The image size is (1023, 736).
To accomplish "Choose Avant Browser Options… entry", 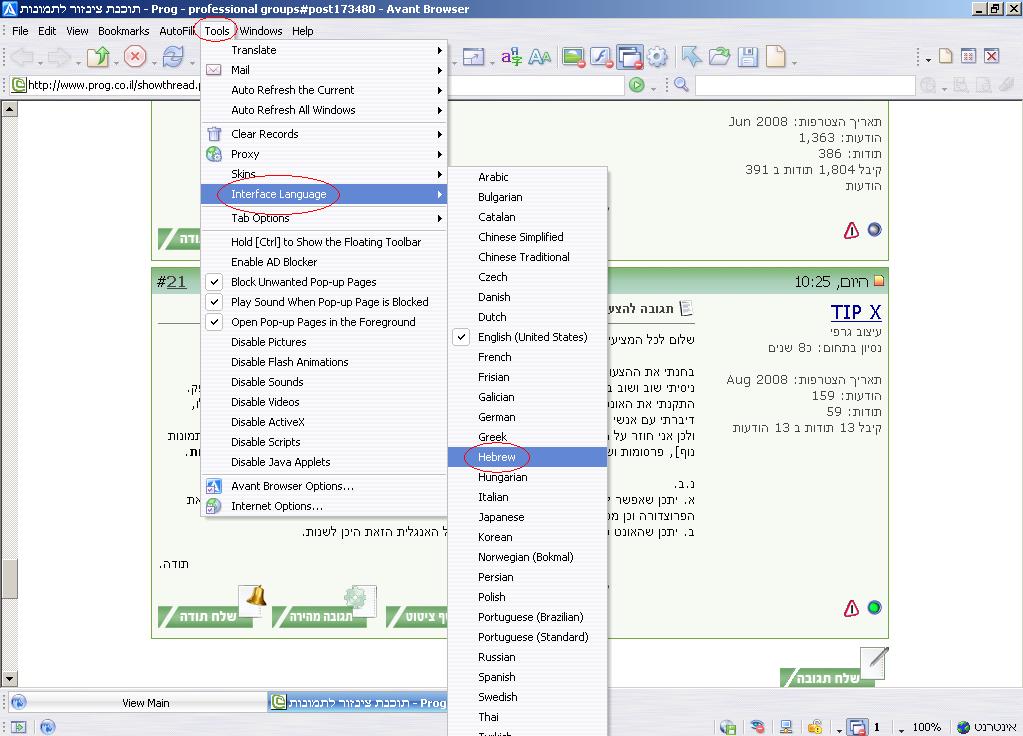I will pos(324,486).
